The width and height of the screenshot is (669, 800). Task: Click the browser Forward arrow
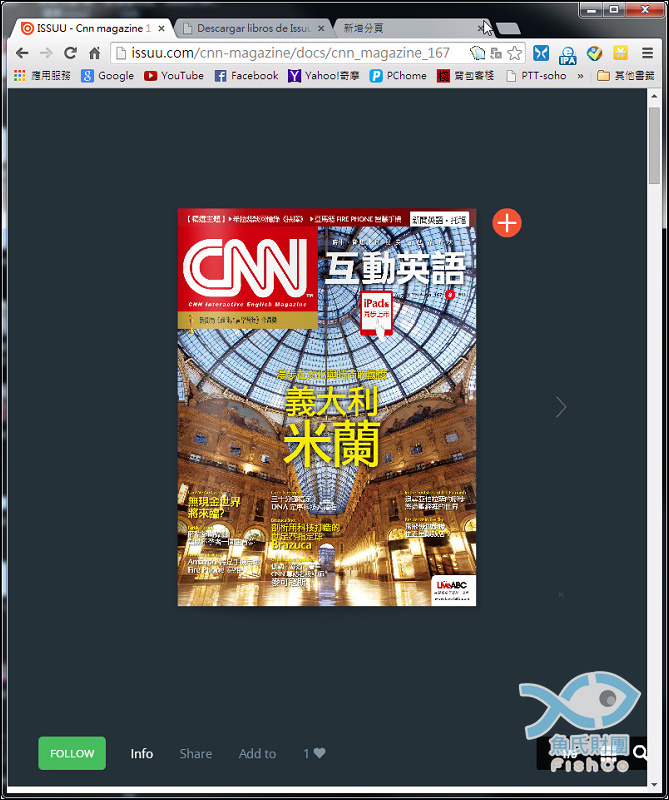[46, 53]
